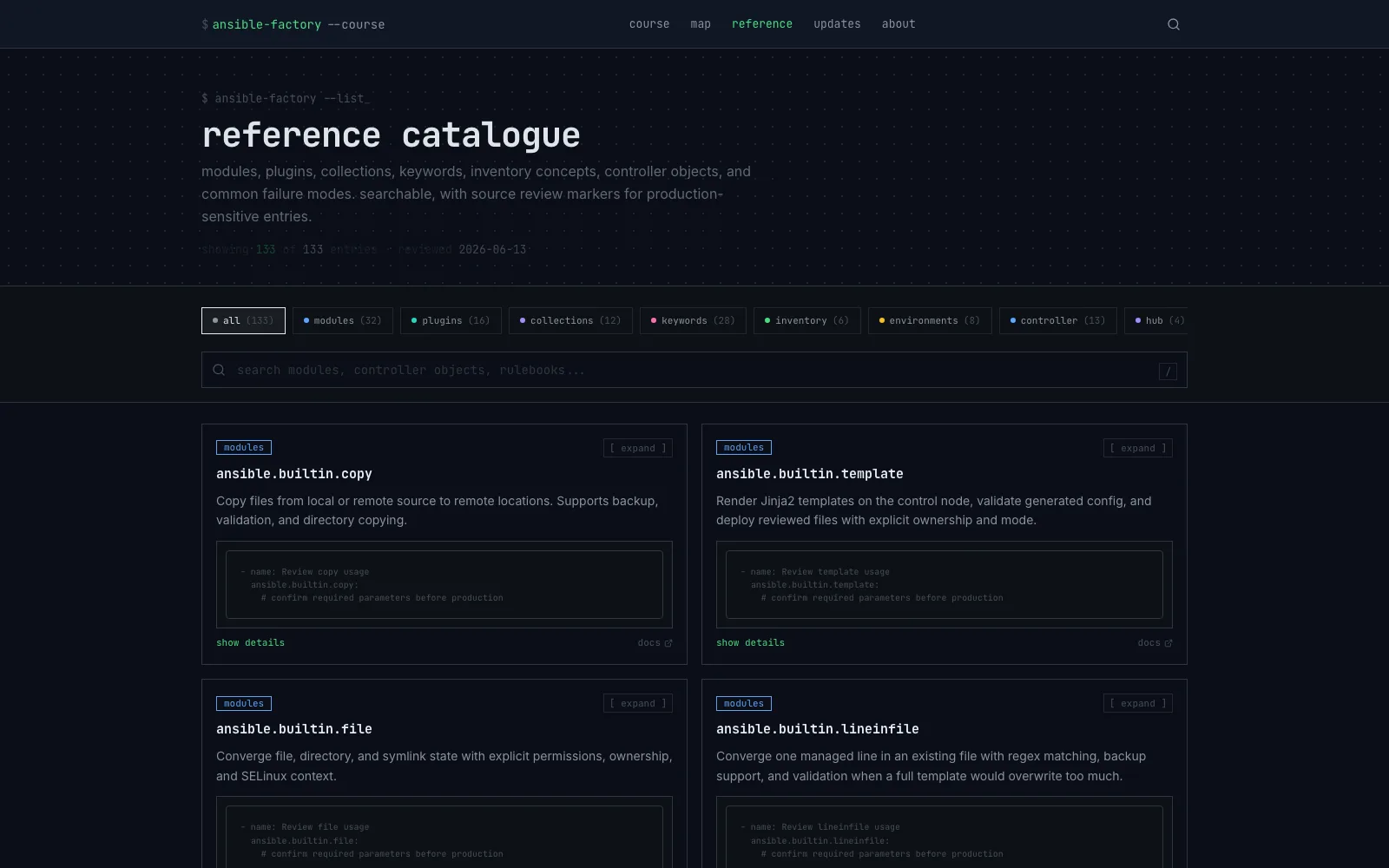Show details for ansible.builtin.template
1389x868 pixels.
750,643
